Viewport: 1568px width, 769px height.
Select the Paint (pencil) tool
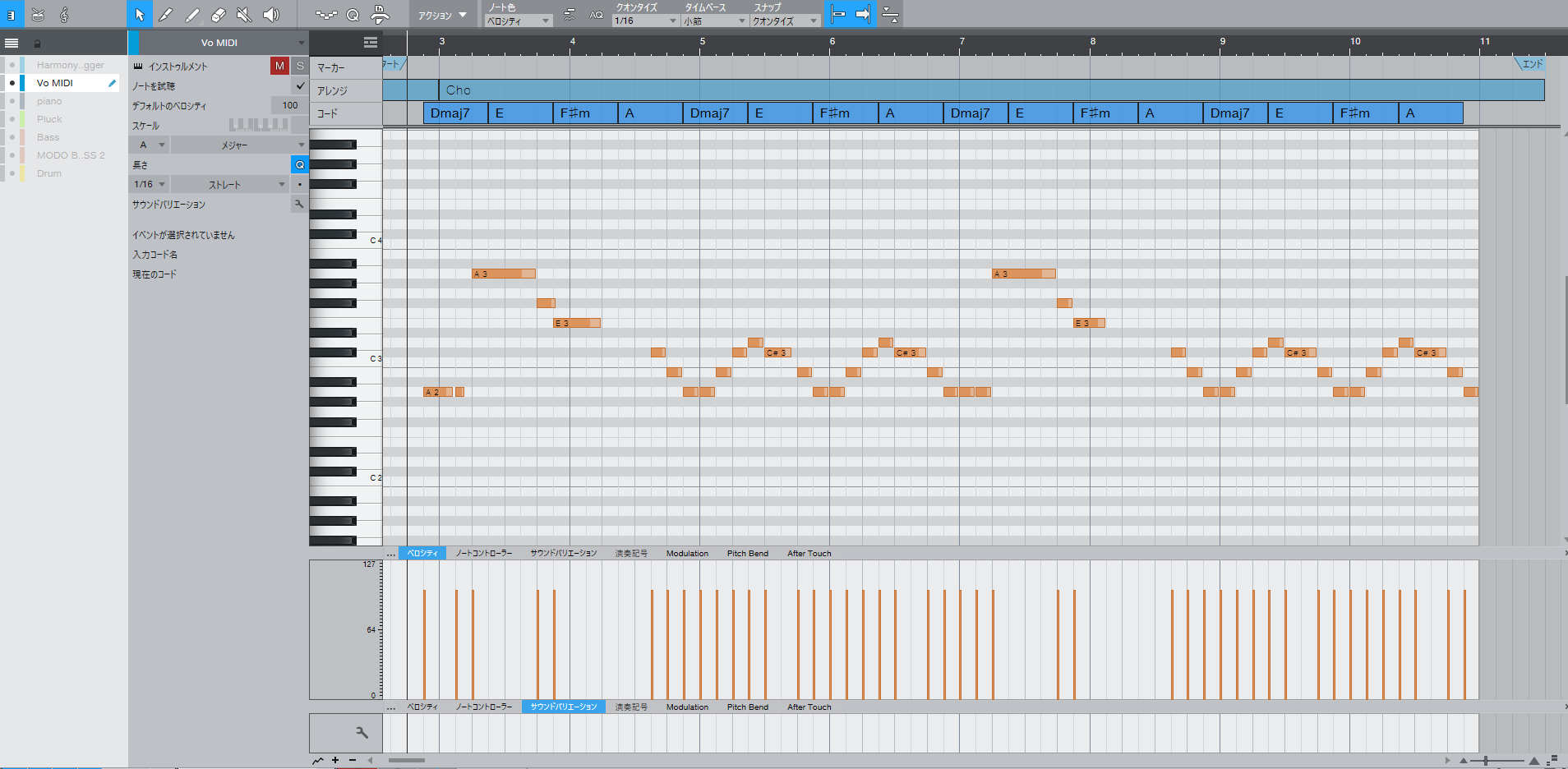[165, 14]
